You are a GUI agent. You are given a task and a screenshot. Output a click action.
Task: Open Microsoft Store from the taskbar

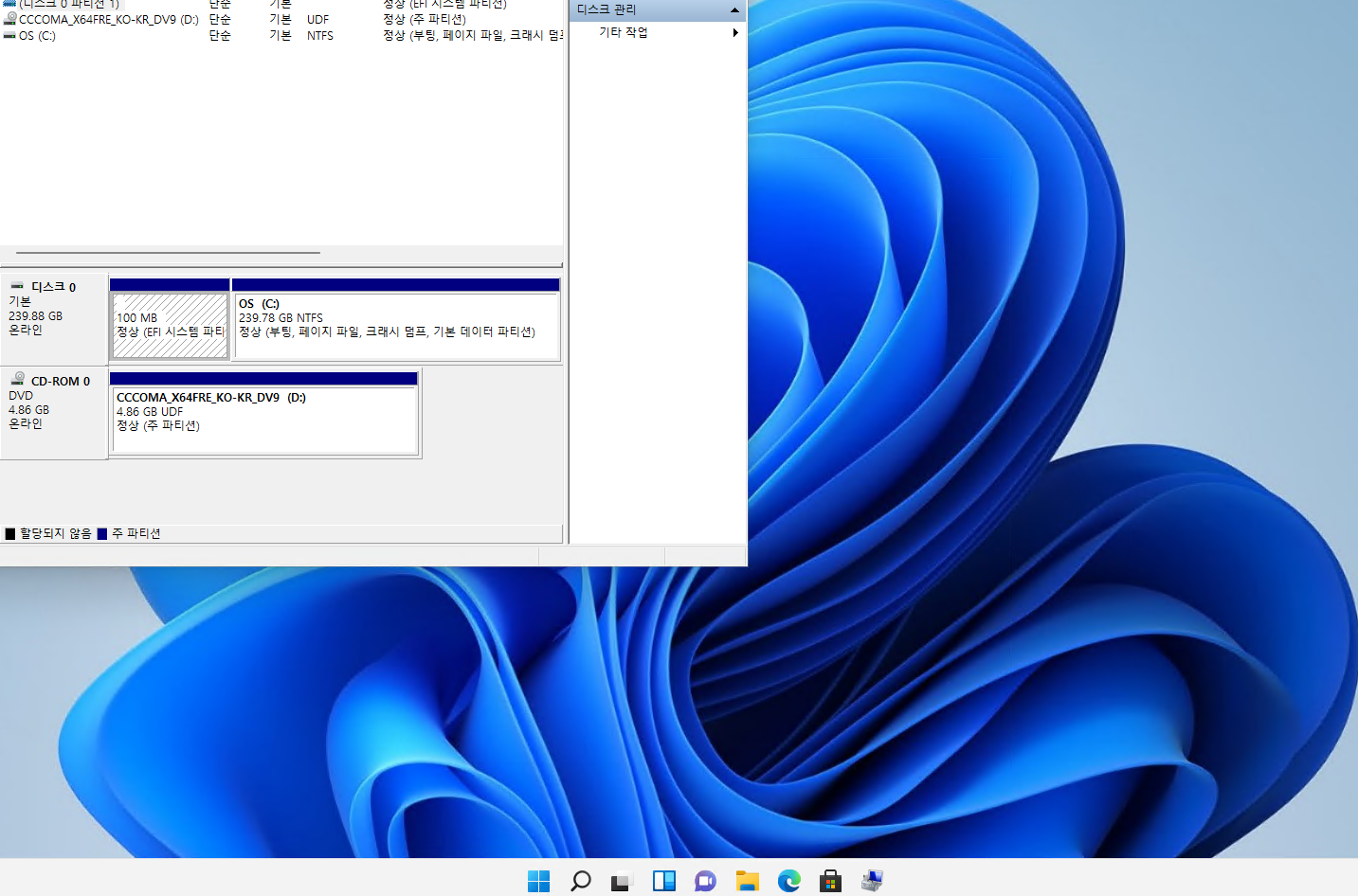click(830, 881)
